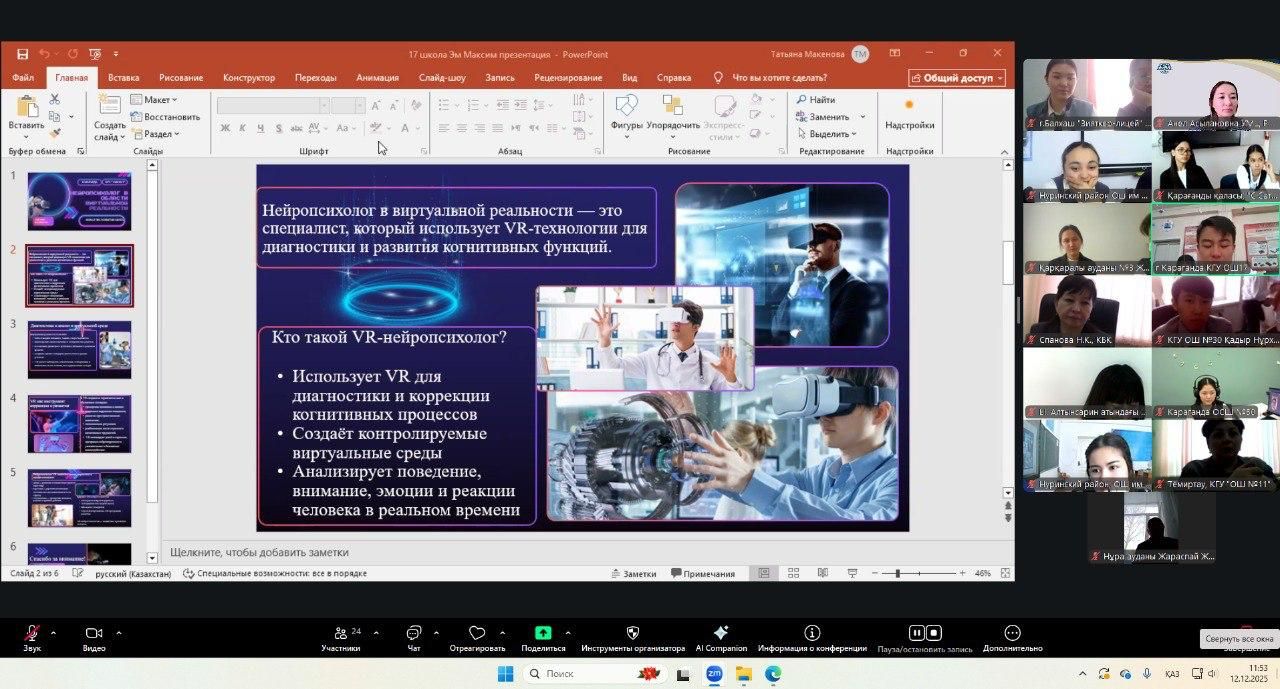This screenshot has width=1280, height=689.
Task: Click the Общий доступ share button
Action: [957, 78]
